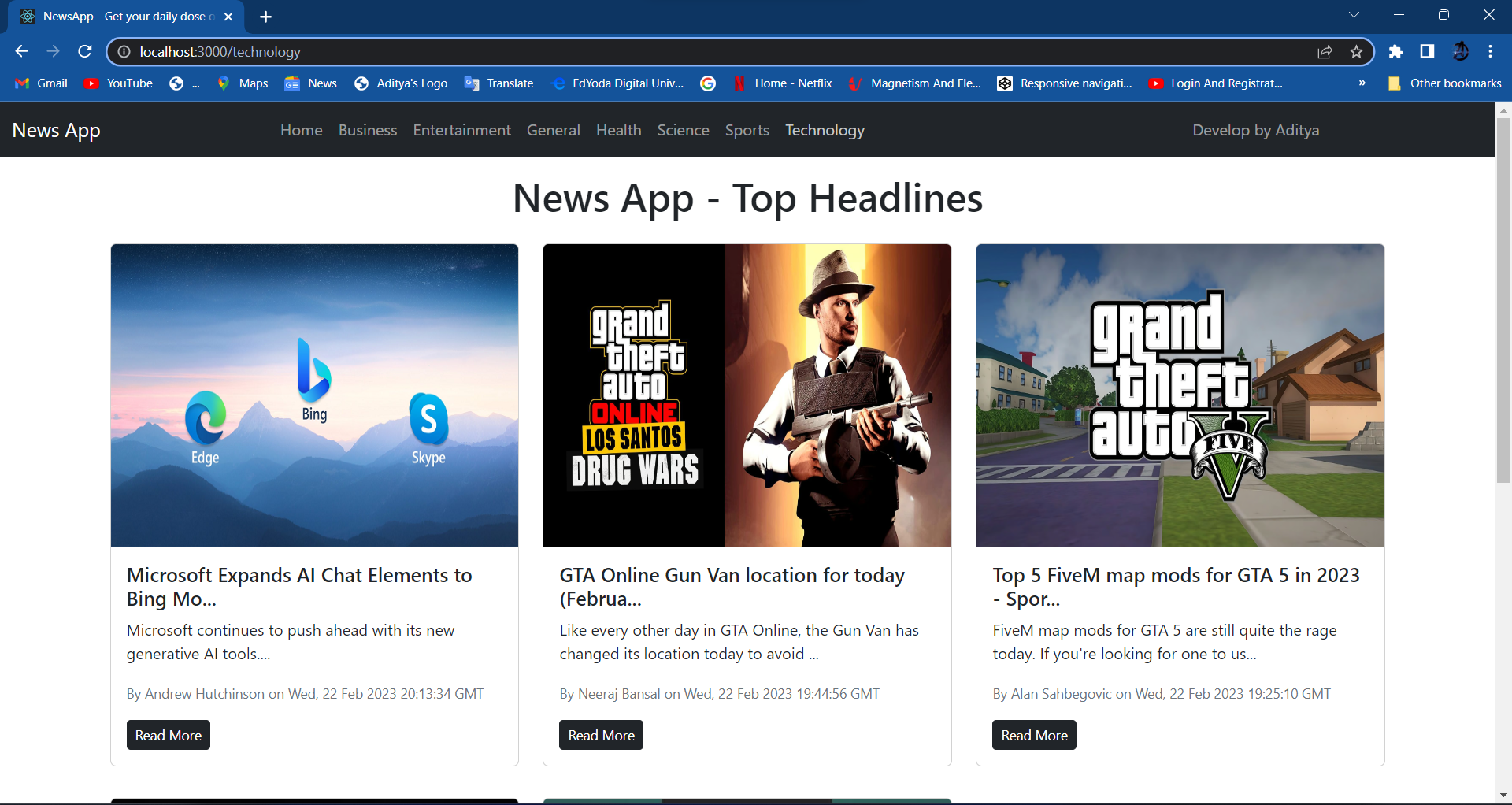Click the page vertical scrollbar thumb
The height and width of the screenshot is (805, 1512).
(x=1503, y=300)
